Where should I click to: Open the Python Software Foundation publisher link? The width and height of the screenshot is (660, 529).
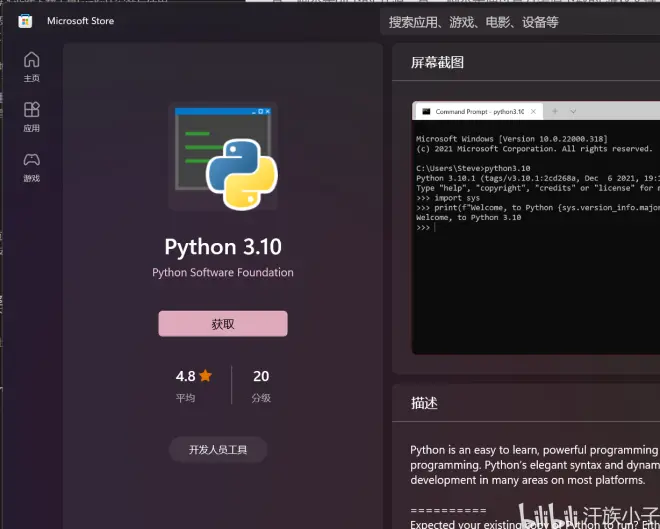223,272
